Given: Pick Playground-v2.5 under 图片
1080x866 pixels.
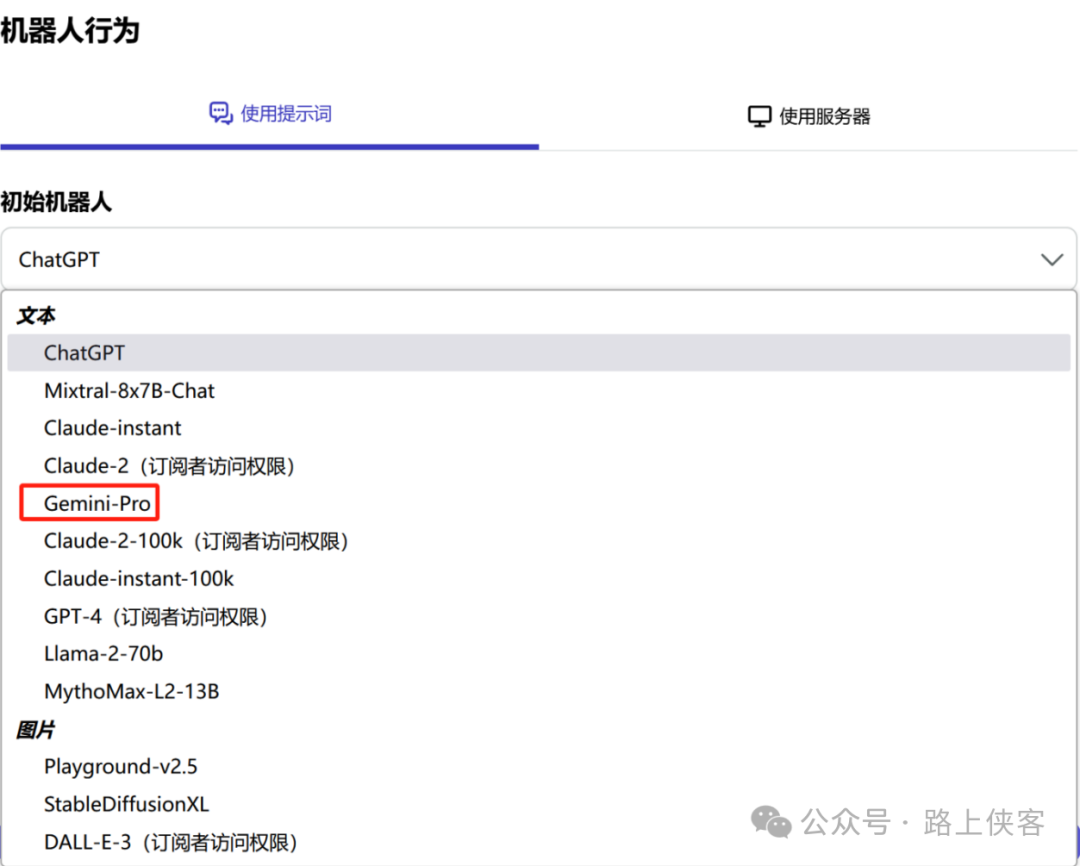Looking at the screenshot, I should 539,766.
